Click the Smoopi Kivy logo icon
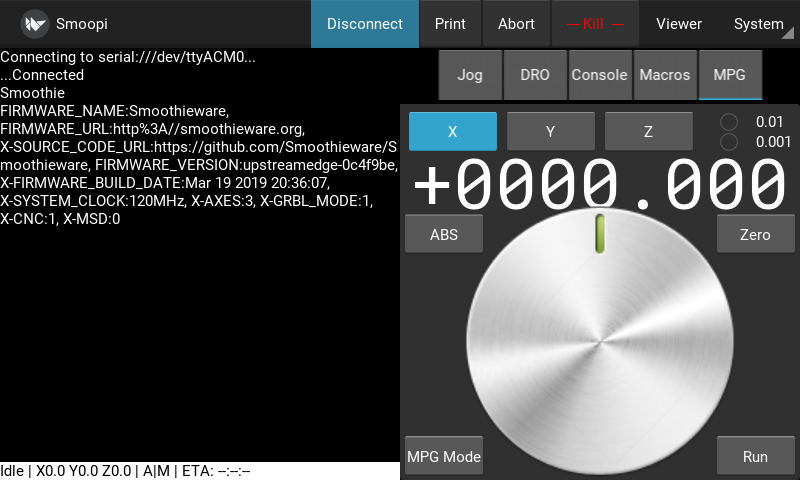Image resolution: width=800 pixels, height=480 pixels. tap(35, 24)
